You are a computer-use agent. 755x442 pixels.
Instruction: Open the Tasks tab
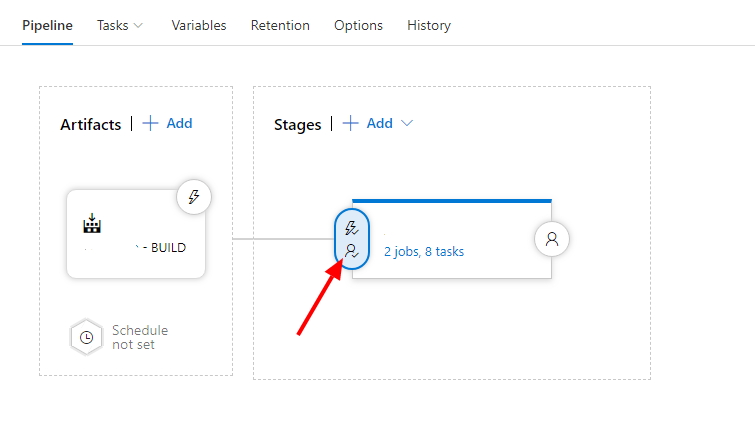tap(112, 25)
